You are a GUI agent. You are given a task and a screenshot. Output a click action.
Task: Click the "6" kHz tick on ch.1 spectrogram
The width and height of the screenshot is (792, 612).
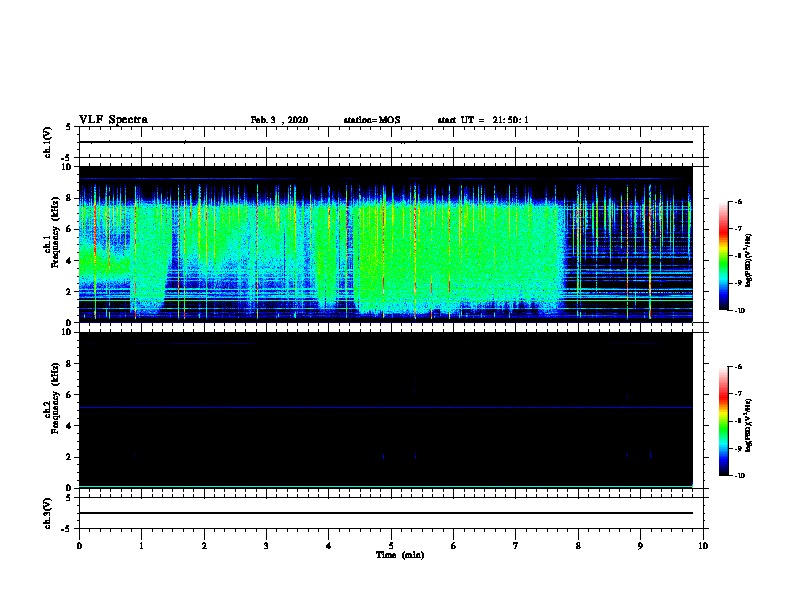pos(70,230)
